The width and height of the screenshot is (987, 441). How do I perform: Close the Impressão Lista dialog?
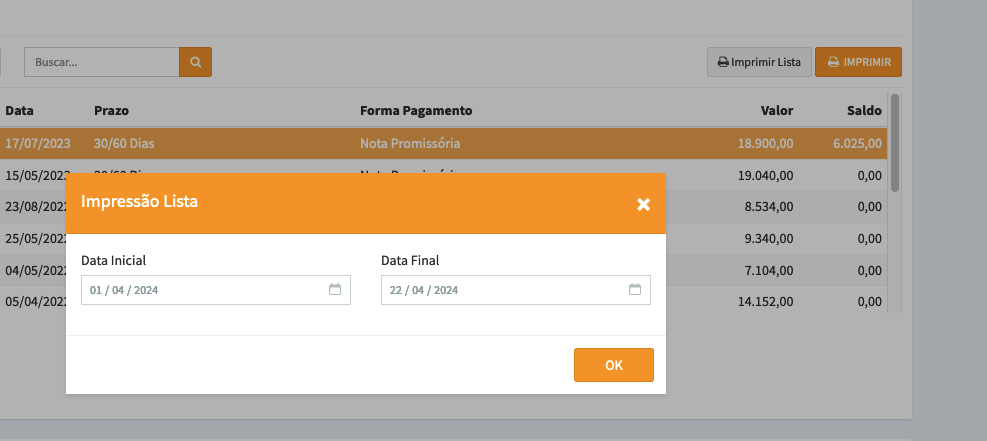tap(643, 204)
